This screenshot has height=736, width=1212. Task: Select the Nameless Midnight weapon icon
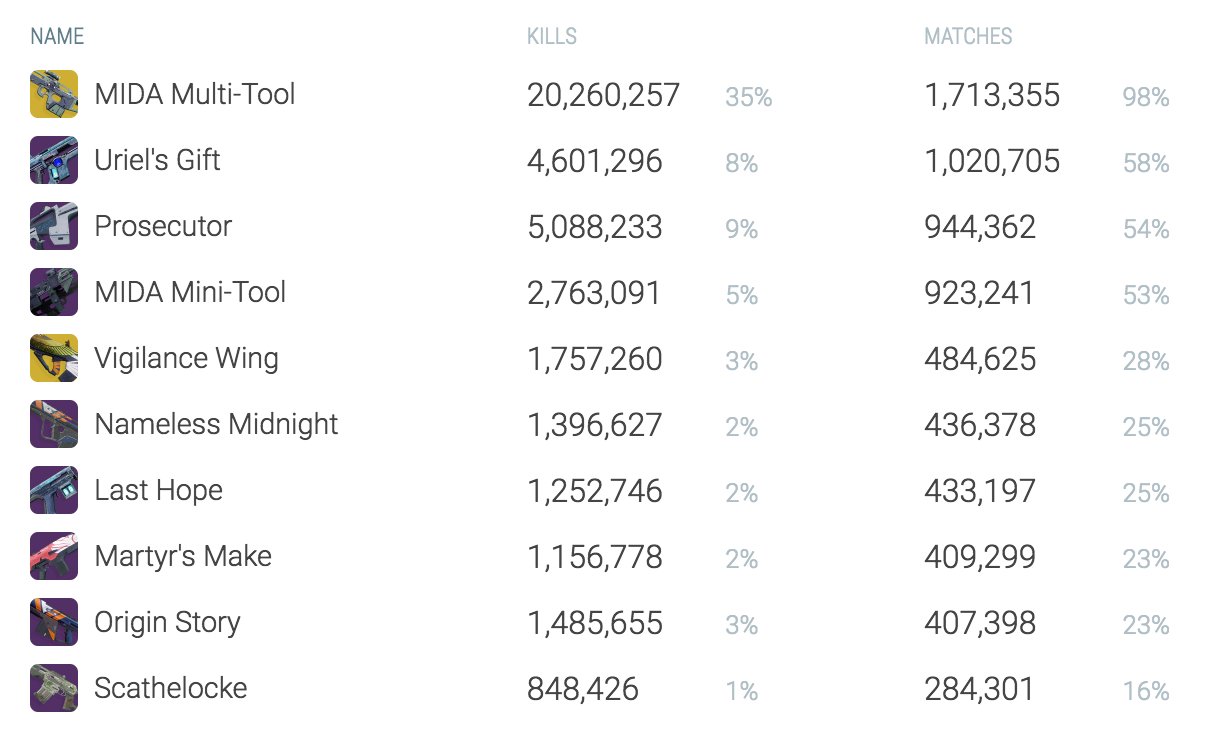pos(54,424)
